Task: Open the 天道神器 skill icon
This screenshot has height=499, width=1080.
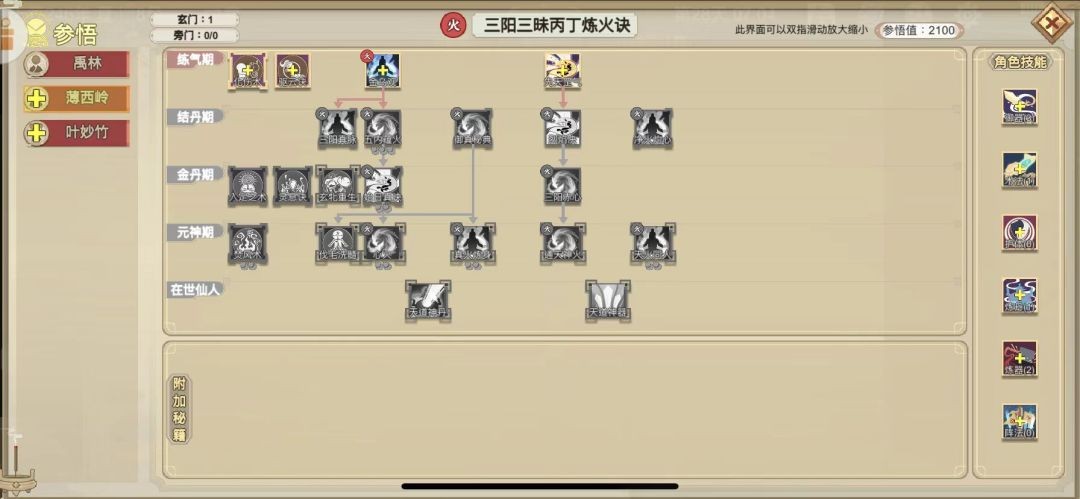Action: tap(608, 300)
